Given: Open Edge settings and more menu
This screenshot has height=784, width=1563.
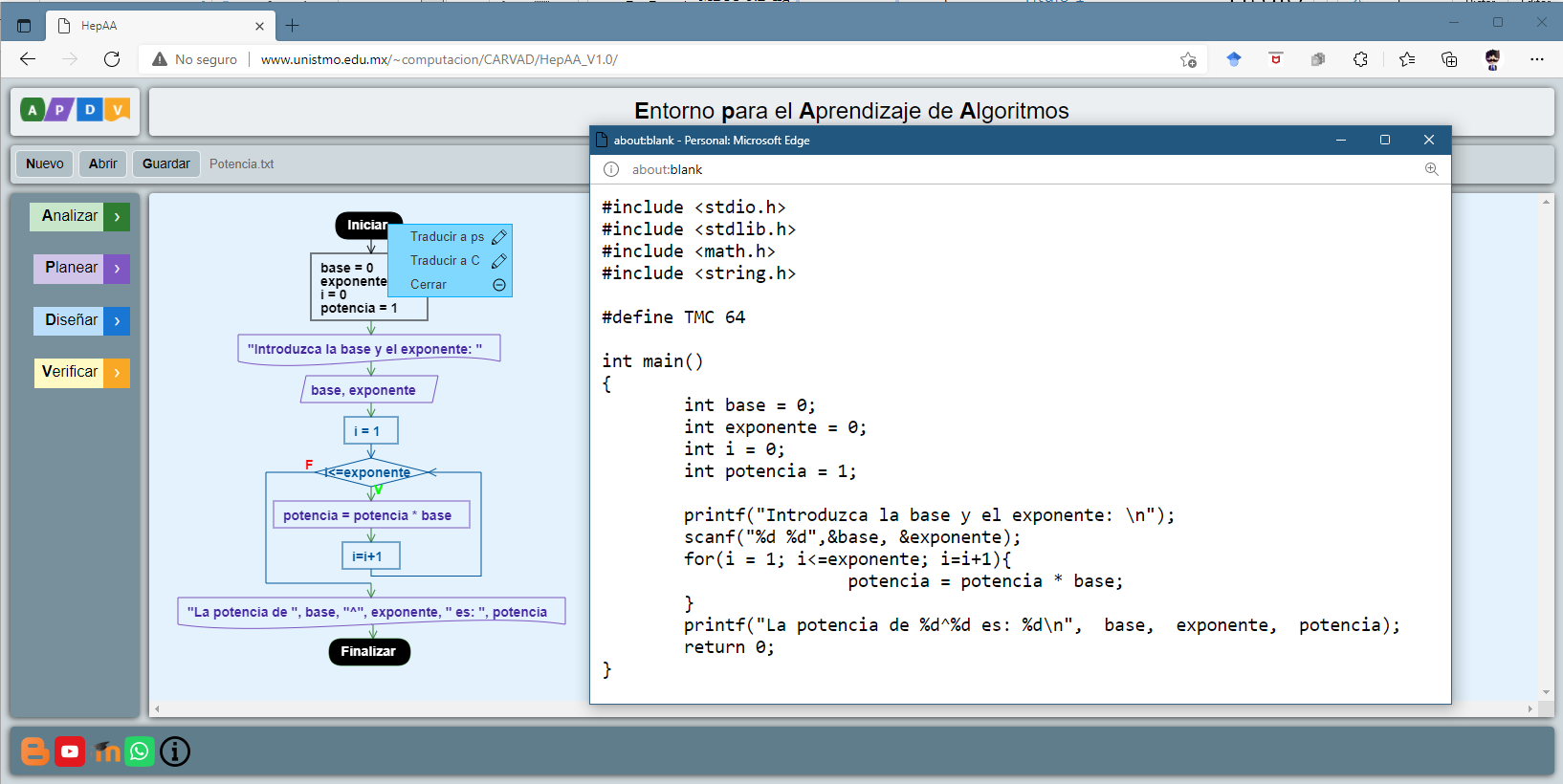Looking at the screenshot, I should point(1536,59).
